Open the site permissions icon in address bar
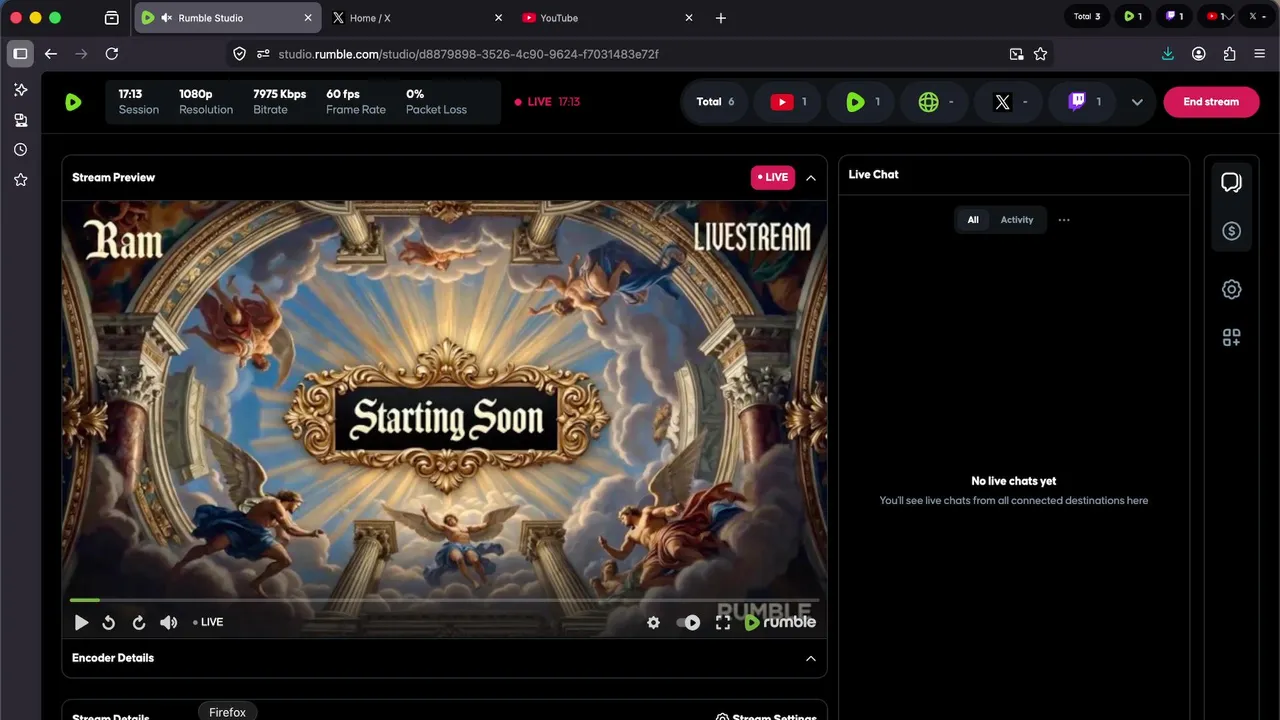1280x720 pixels. point(263,54)
